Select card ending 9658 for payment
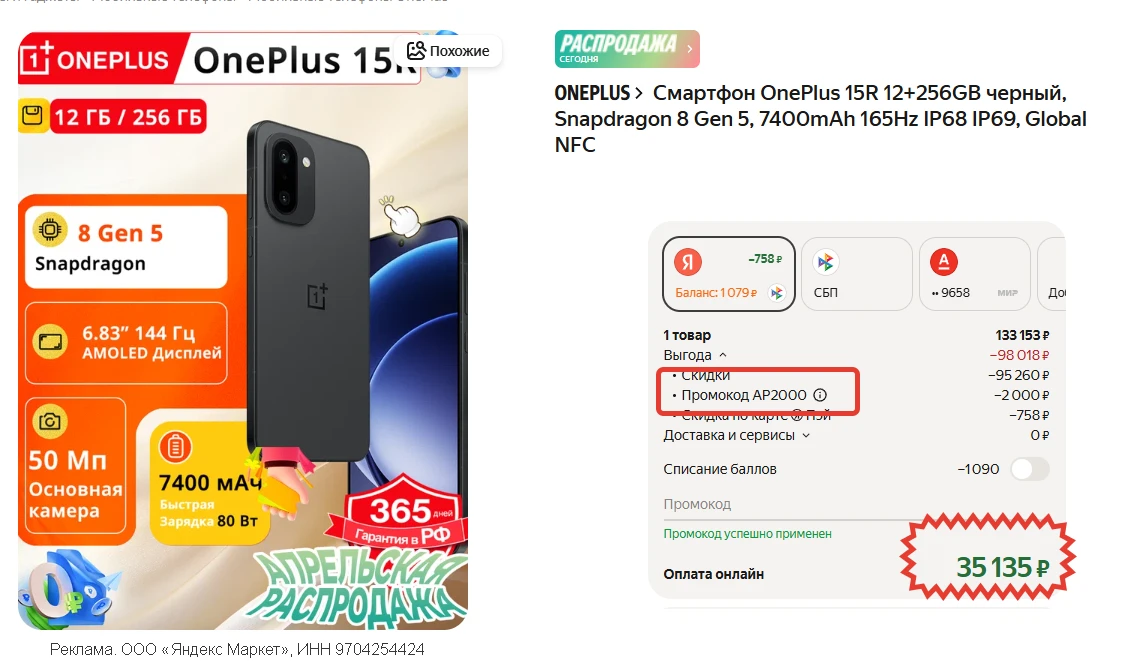1126x666 pixels. (x=974, y=274)
